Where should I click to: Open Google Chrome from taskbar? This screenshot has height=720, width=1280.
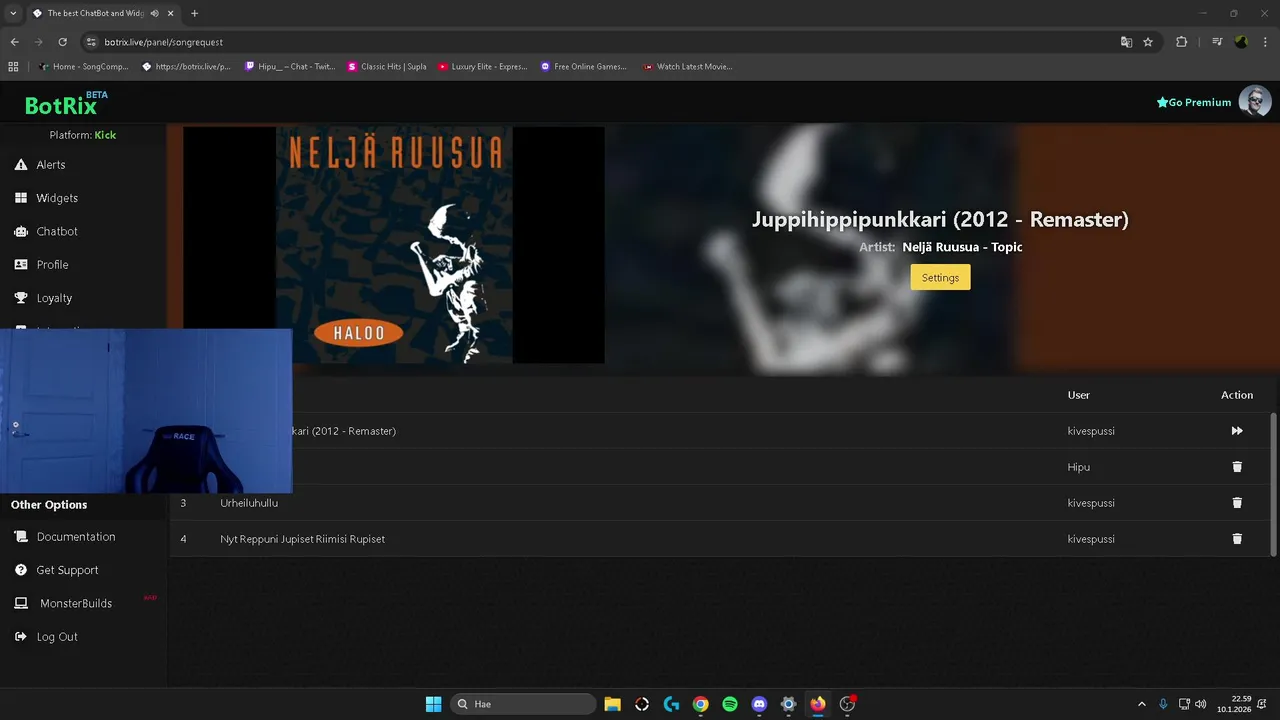tap(701, 704)
